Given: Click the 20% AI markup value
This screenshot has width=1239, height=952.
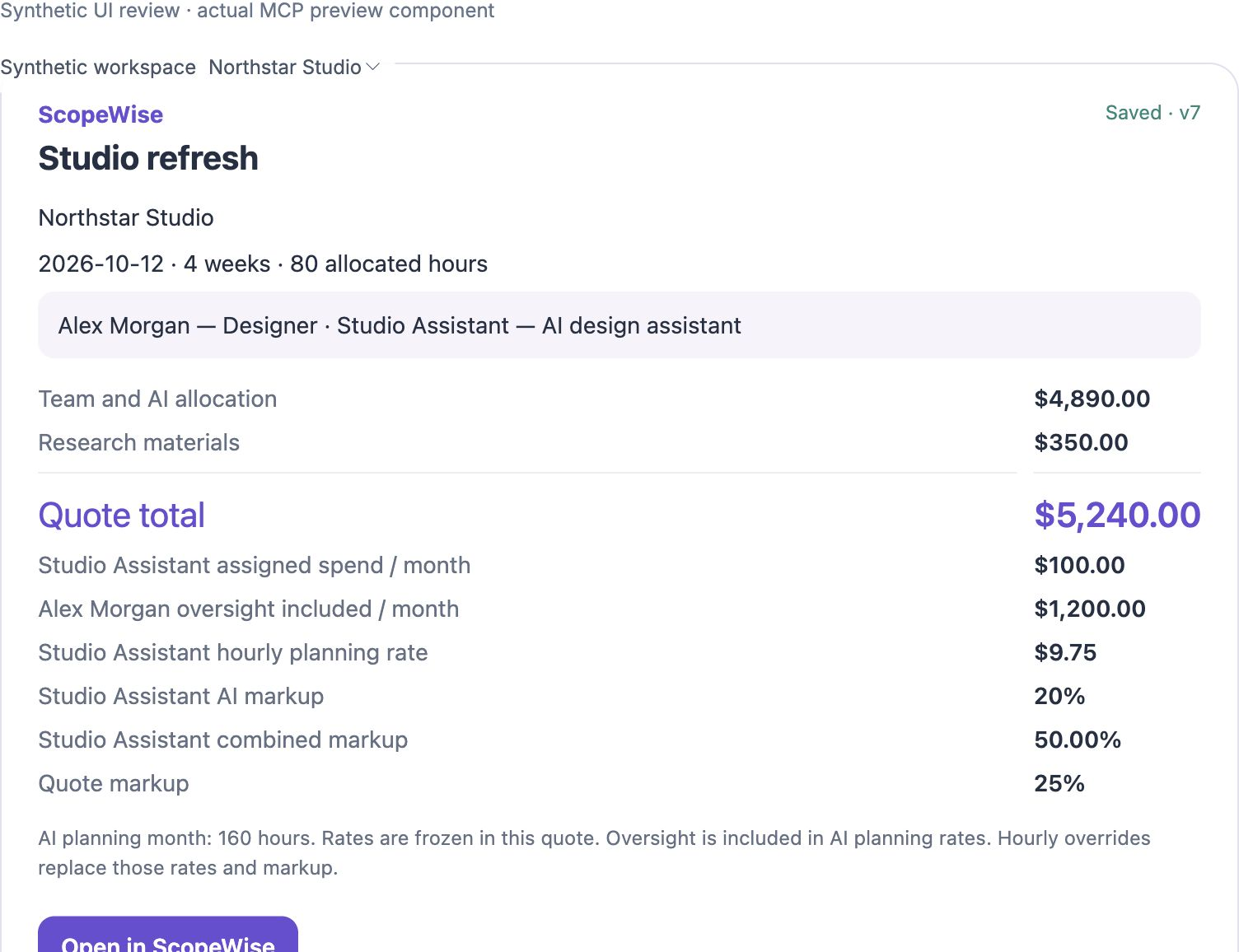Looking at the screenshot, I should (1059, 696).
